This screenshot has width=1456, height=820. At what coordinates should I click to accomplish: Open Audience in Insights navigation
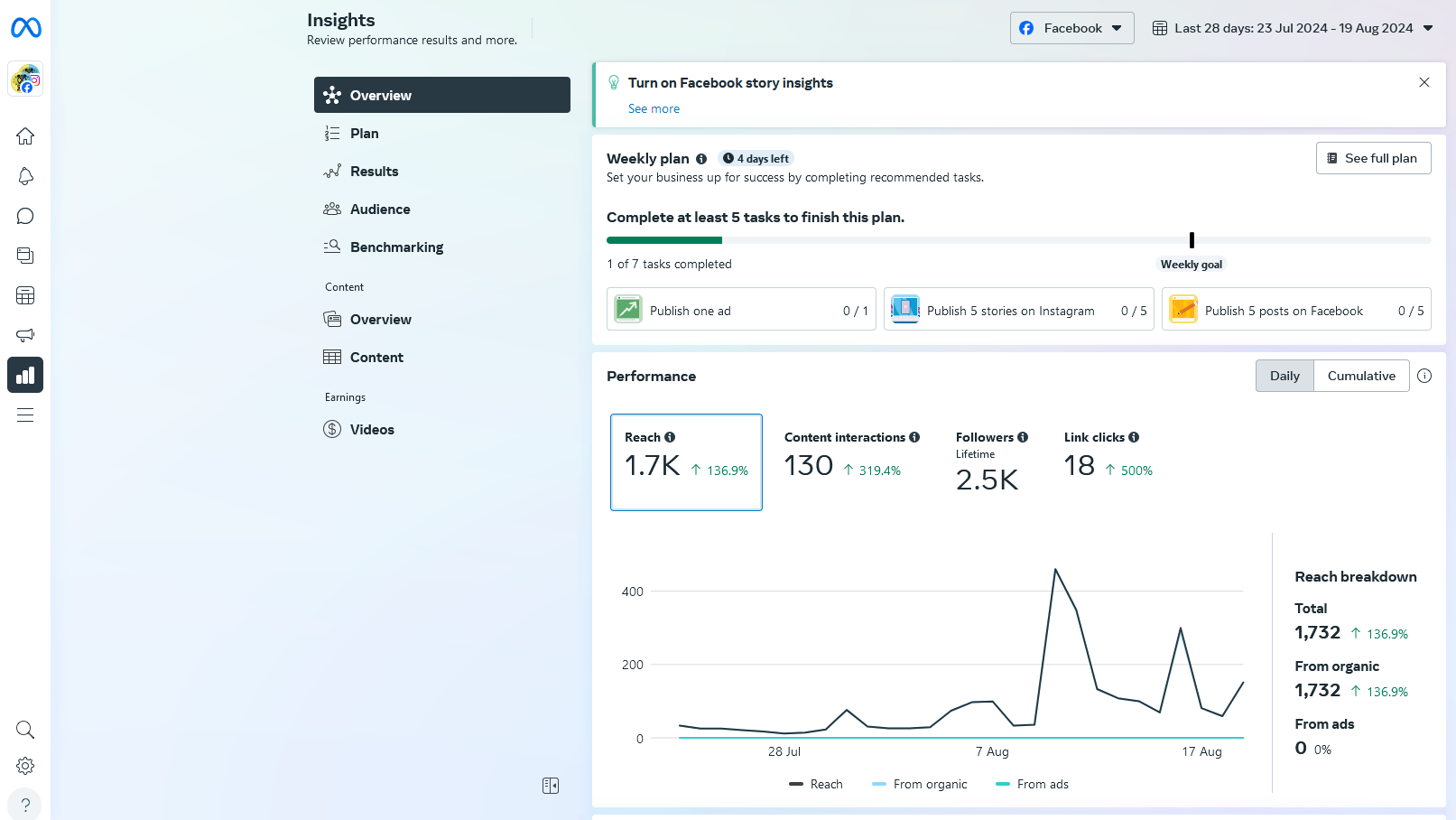pos(442,209)
